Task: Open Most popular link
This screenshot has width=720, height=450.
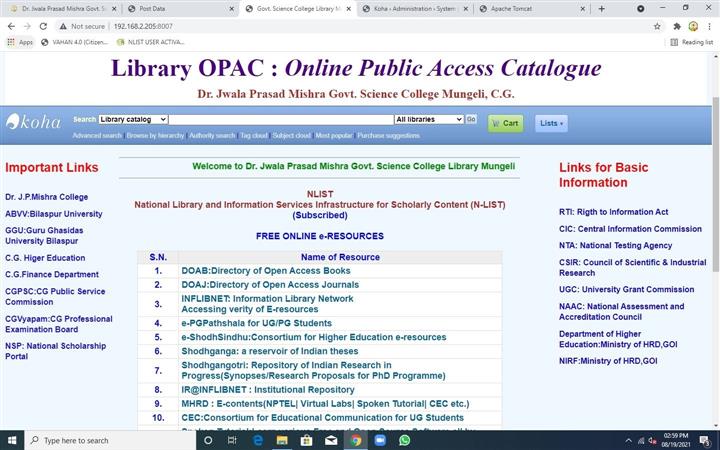Action: point(334,135)
